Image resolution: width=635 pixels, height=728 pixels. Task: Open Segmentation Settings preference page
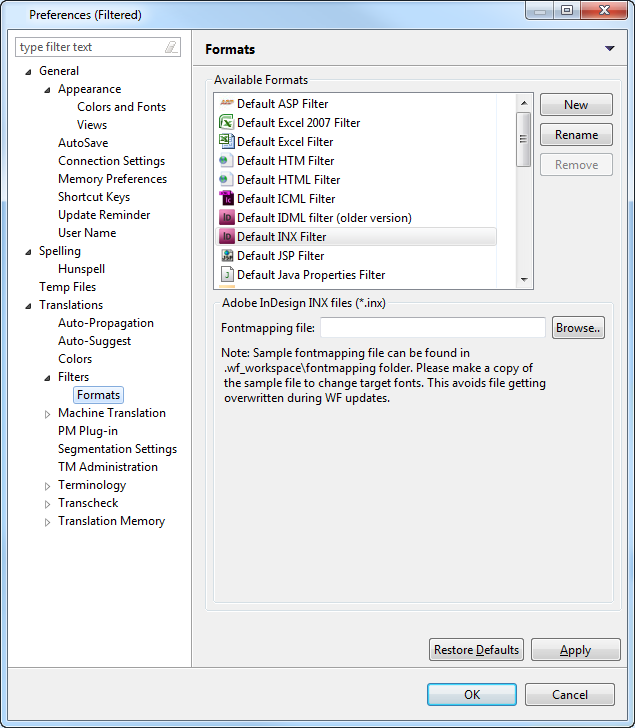(x=117, y=449)
